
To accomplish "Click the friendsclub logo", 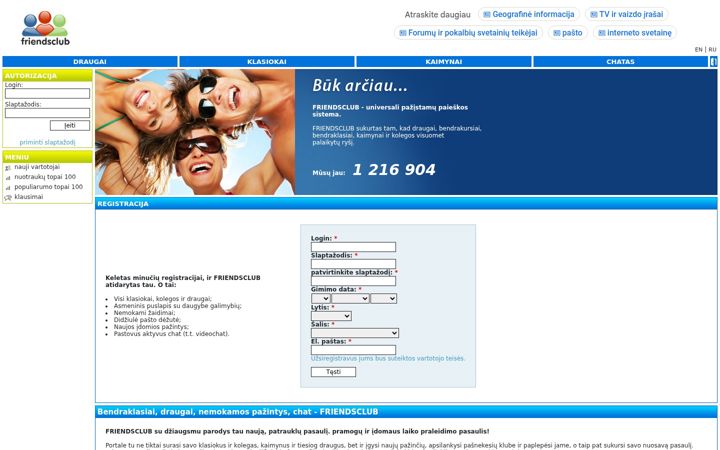I will click(x=45, y=28).
